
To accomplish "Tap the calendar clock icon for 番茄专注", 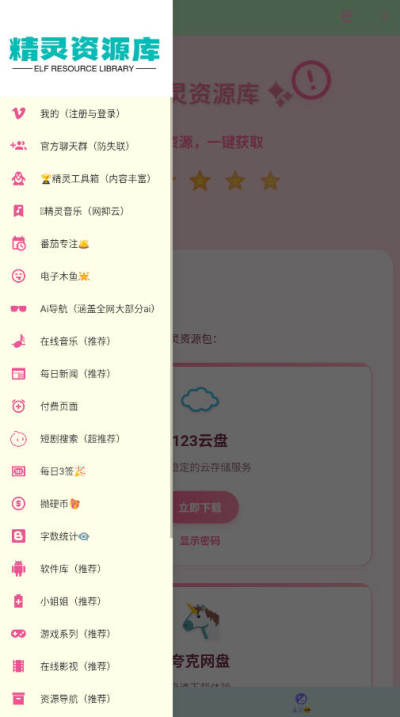I will click(18, 243).
